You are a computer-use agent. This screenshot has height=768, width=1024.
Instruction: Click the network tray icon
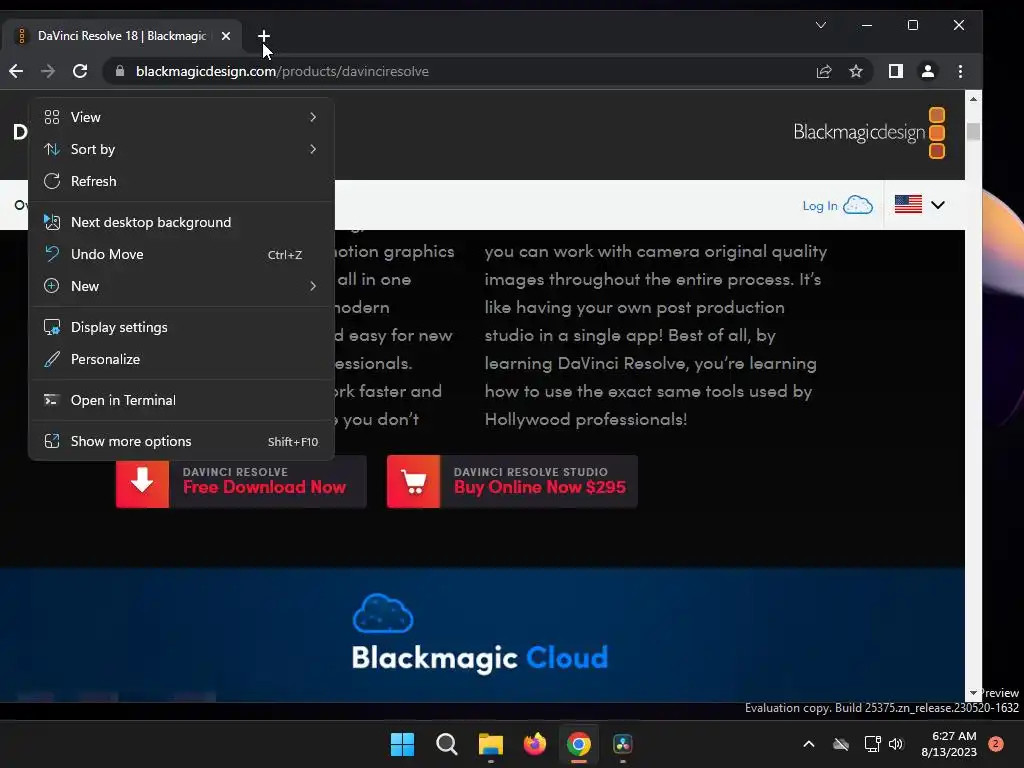click(x=872, y=744)
